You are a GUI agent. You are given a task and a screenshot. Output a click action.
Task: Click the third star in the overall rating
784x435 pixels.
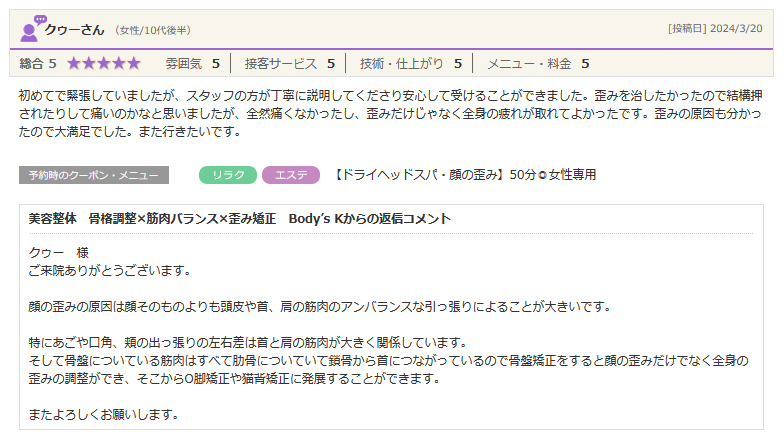pos(103,63)
